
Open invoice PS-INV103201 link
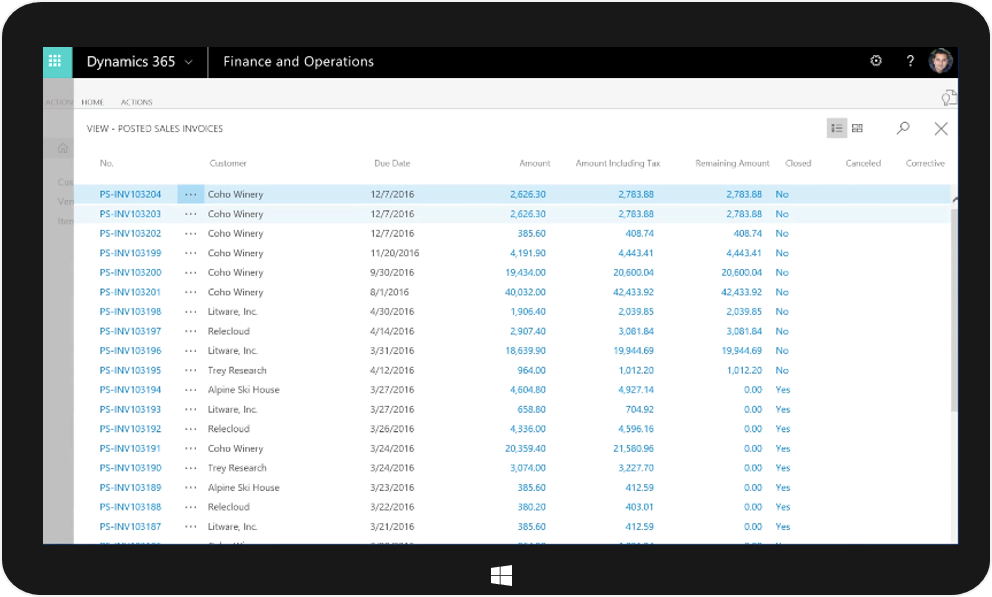pos(130,292)
